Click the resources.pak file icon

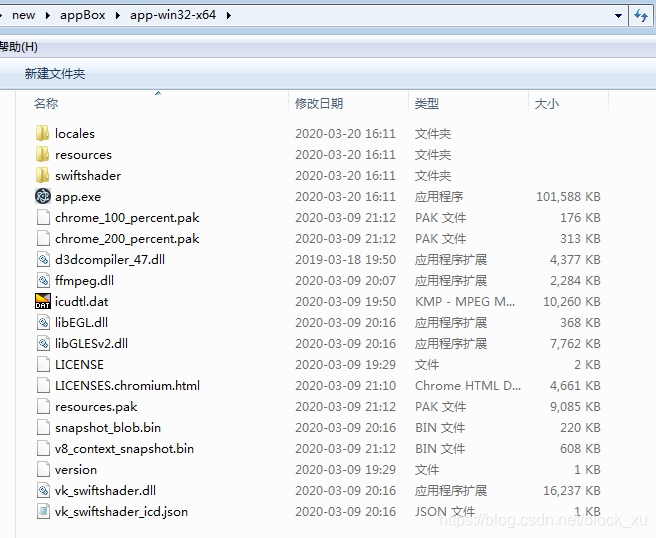click(x=43, y=406)
